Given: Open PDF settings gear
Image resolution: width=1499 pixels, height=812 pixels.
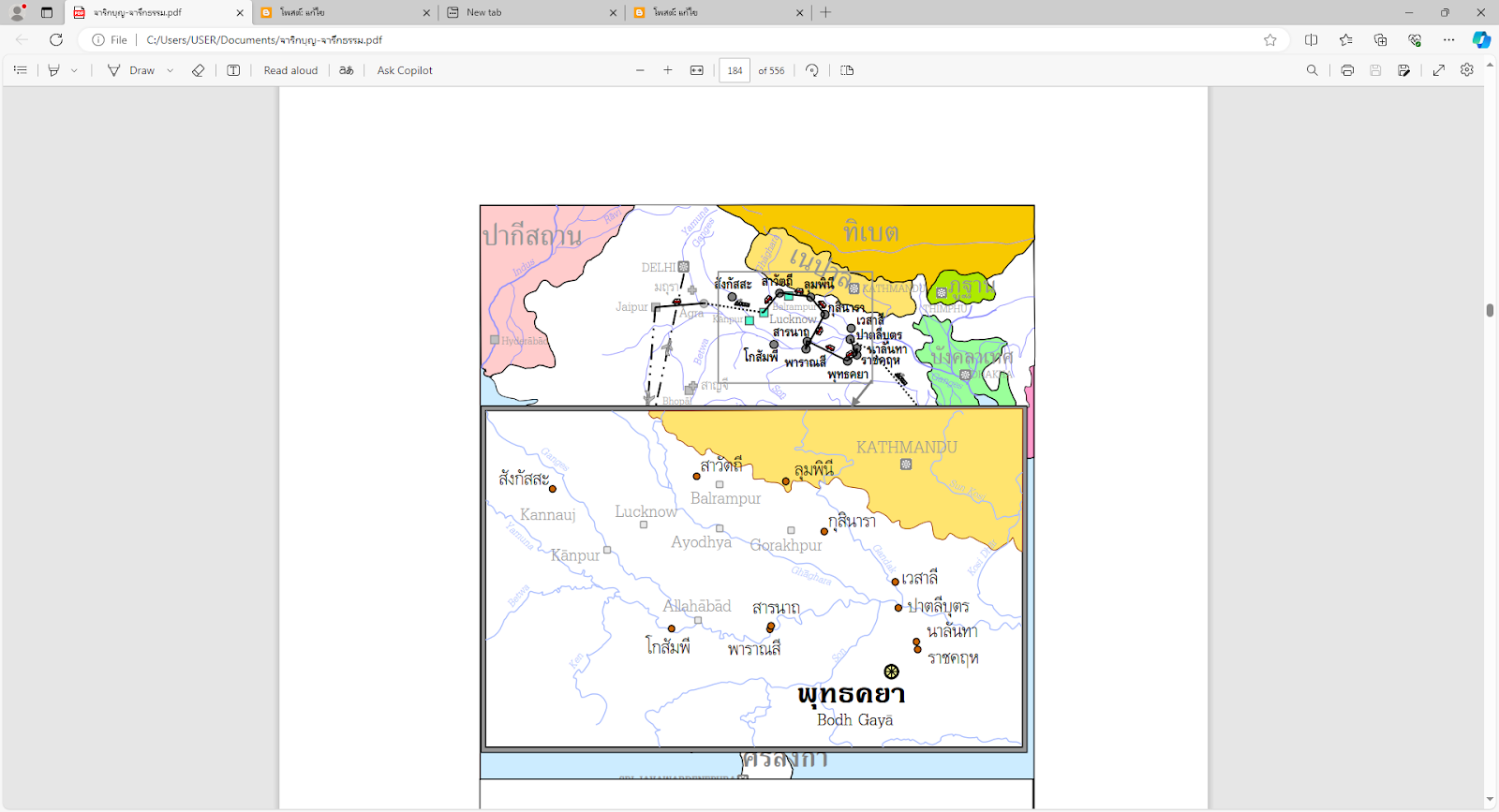Looking at the screenshot, I should pyautogui.click(x=1467, y=70).
